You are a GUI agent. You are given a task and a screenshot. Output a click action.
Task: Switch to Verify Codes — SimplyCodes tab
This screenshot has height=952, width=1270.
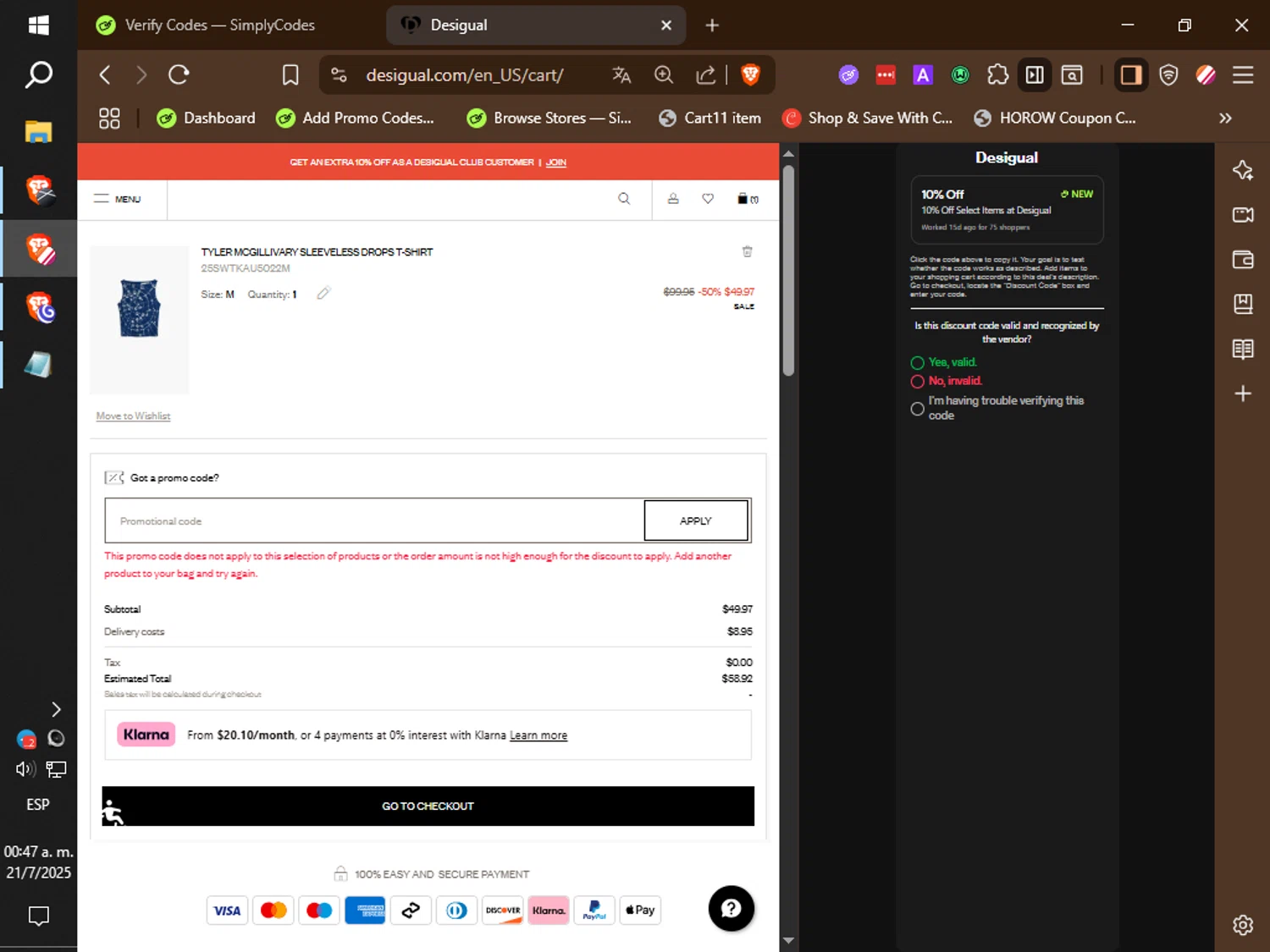point(219,25)
